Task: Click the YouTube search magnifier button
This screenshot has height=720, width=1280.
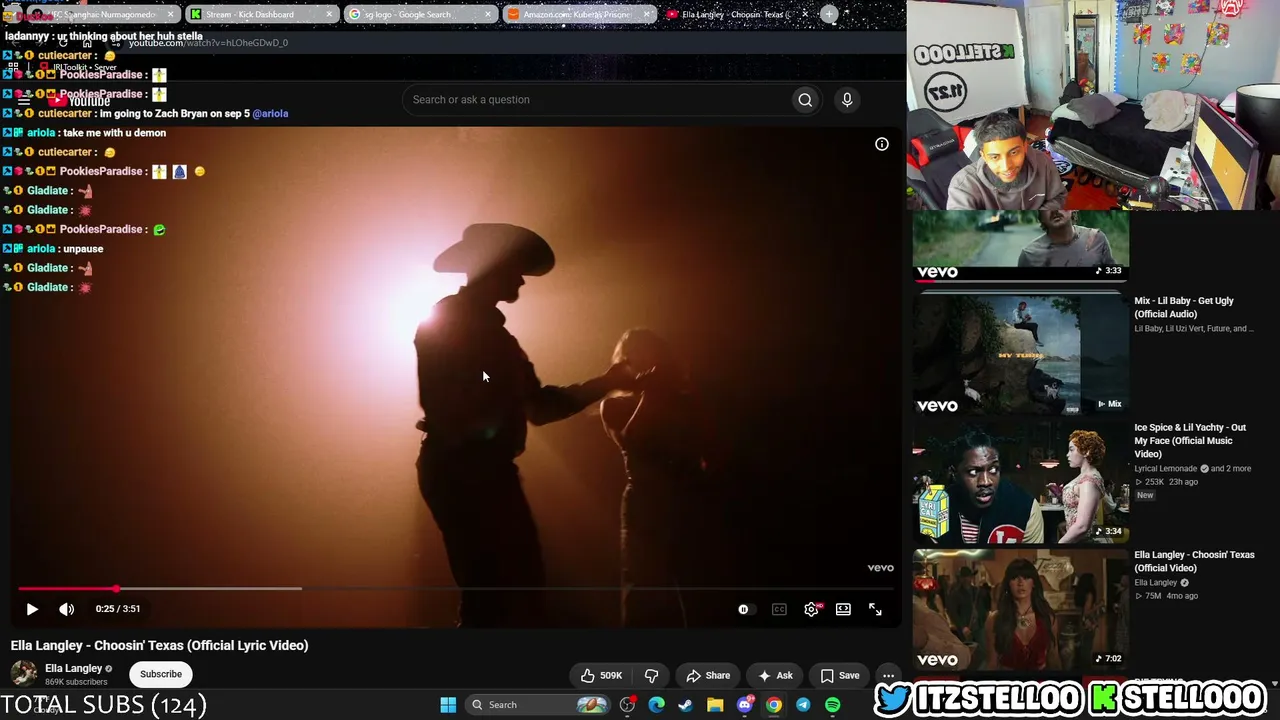Action: click(x=805, y=100)
